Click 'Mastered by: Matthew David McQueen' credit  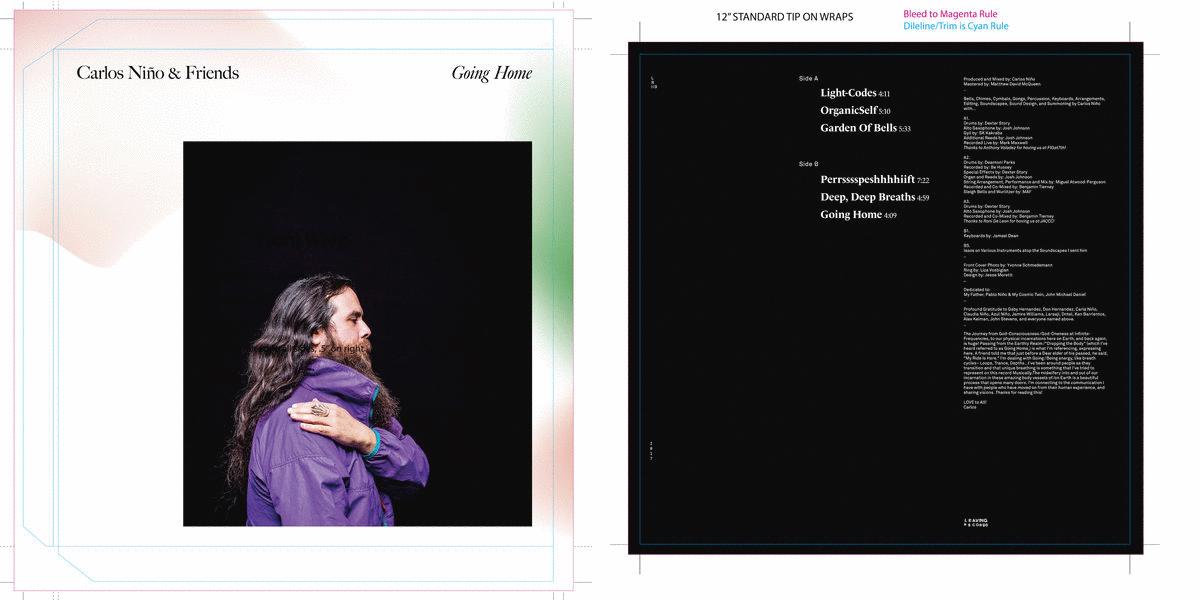click(1002, 84)
